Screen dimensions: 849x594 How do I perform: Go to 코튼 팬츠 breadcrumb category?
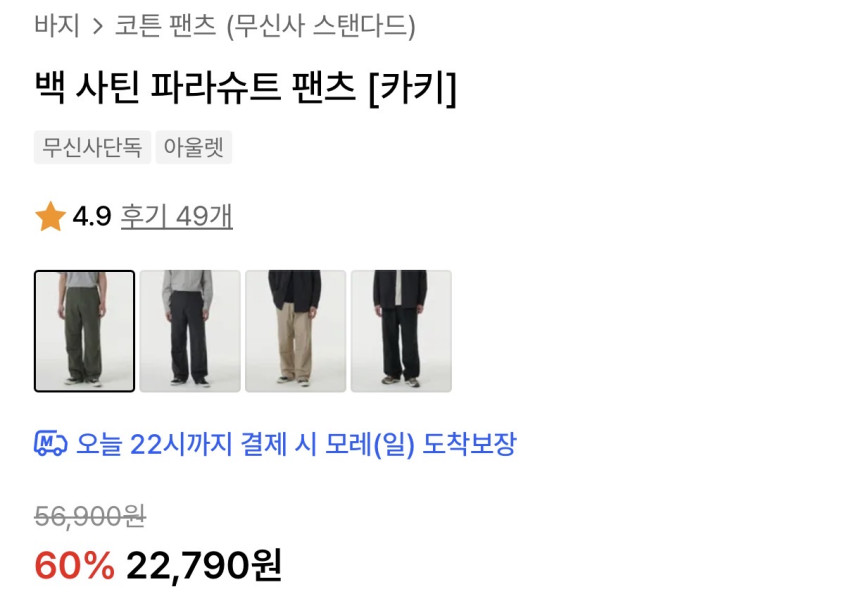pyautogui.click(x=166, y=25)
